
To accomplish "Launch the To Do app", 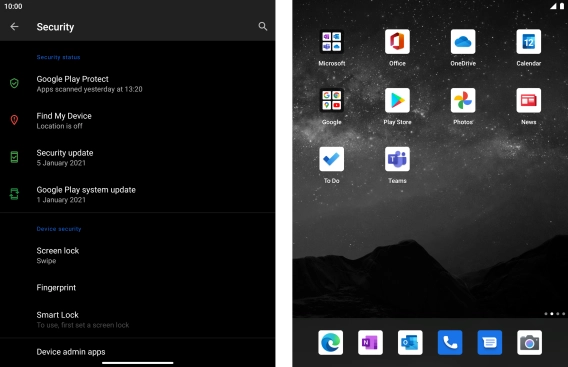I will click(331, 159).
